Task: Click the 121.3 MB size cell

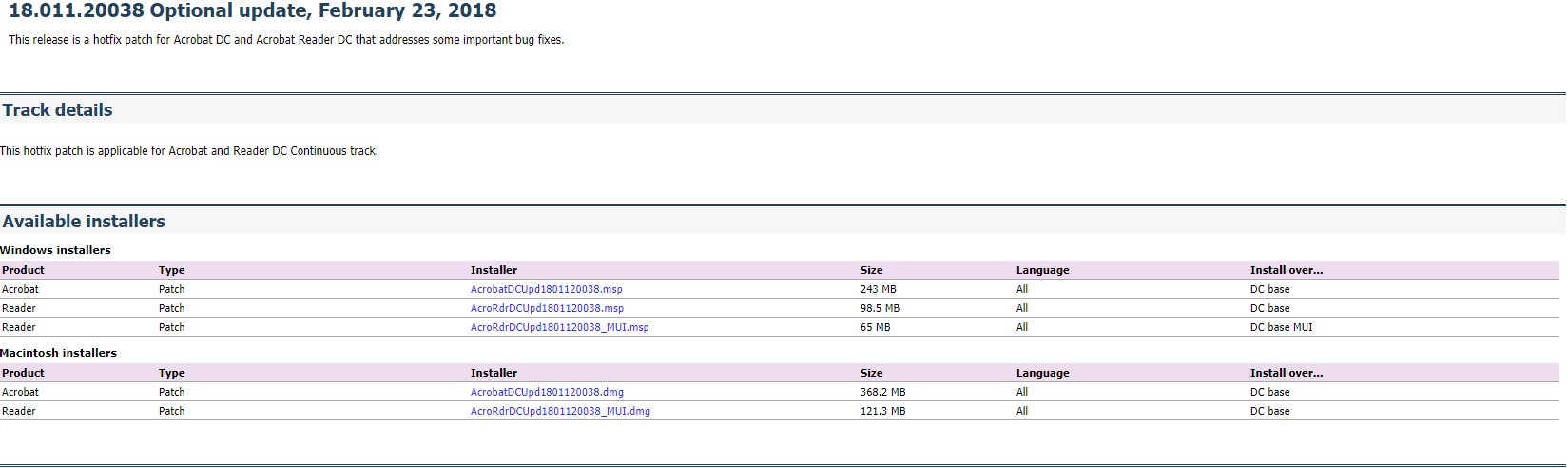Action: click(882, 411)
